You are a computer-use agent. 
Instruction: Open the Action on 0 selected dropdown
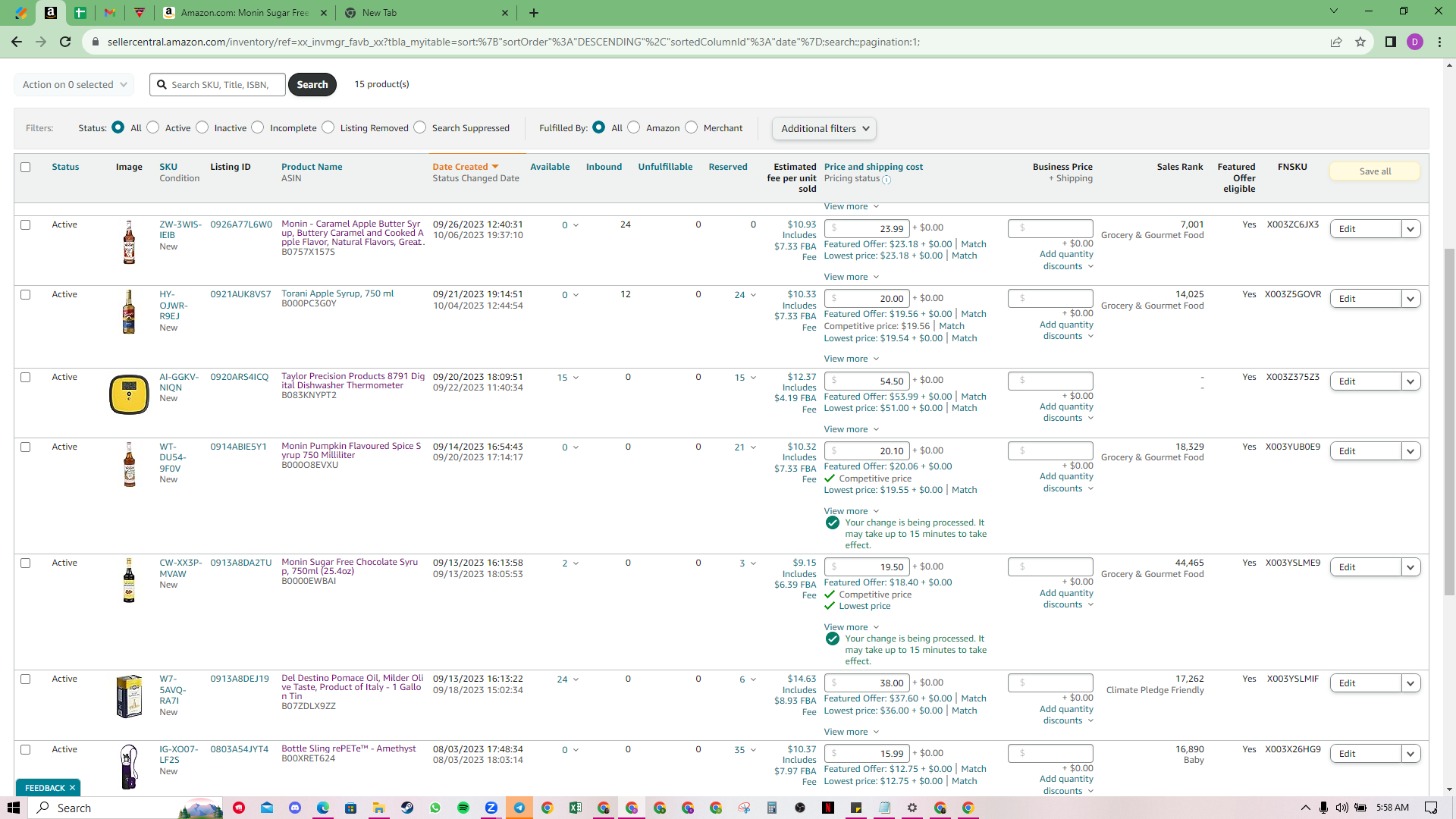[74, 85]
